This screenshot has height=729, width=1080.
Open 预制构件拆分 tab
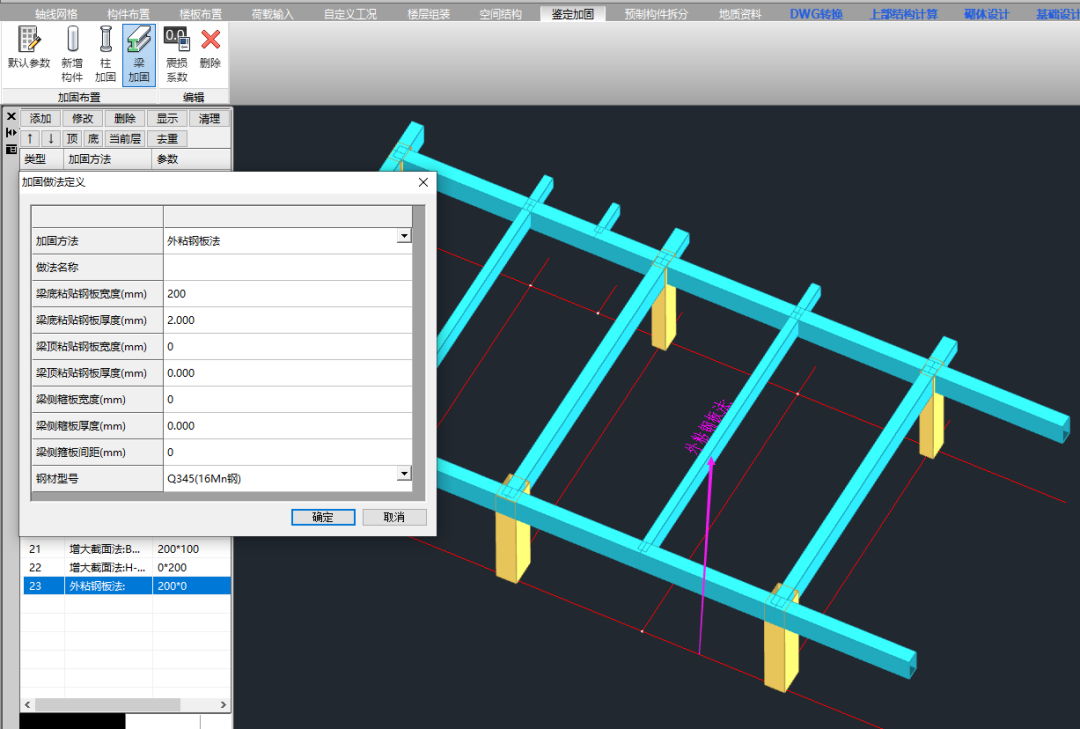click(x=656, y=14)
